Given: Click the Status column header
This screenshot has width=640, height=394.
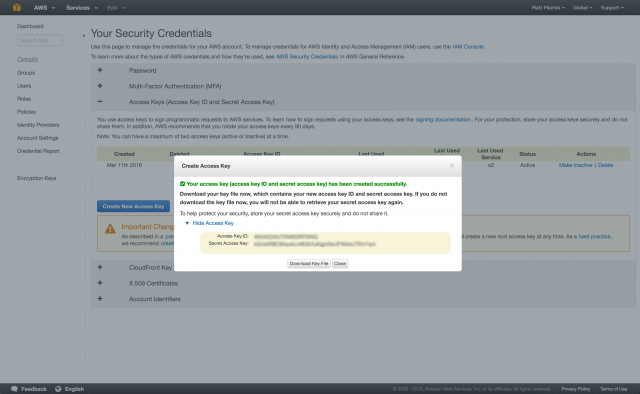Looking at the screenshot, I should pyautogui.click(x=527, y=154).
